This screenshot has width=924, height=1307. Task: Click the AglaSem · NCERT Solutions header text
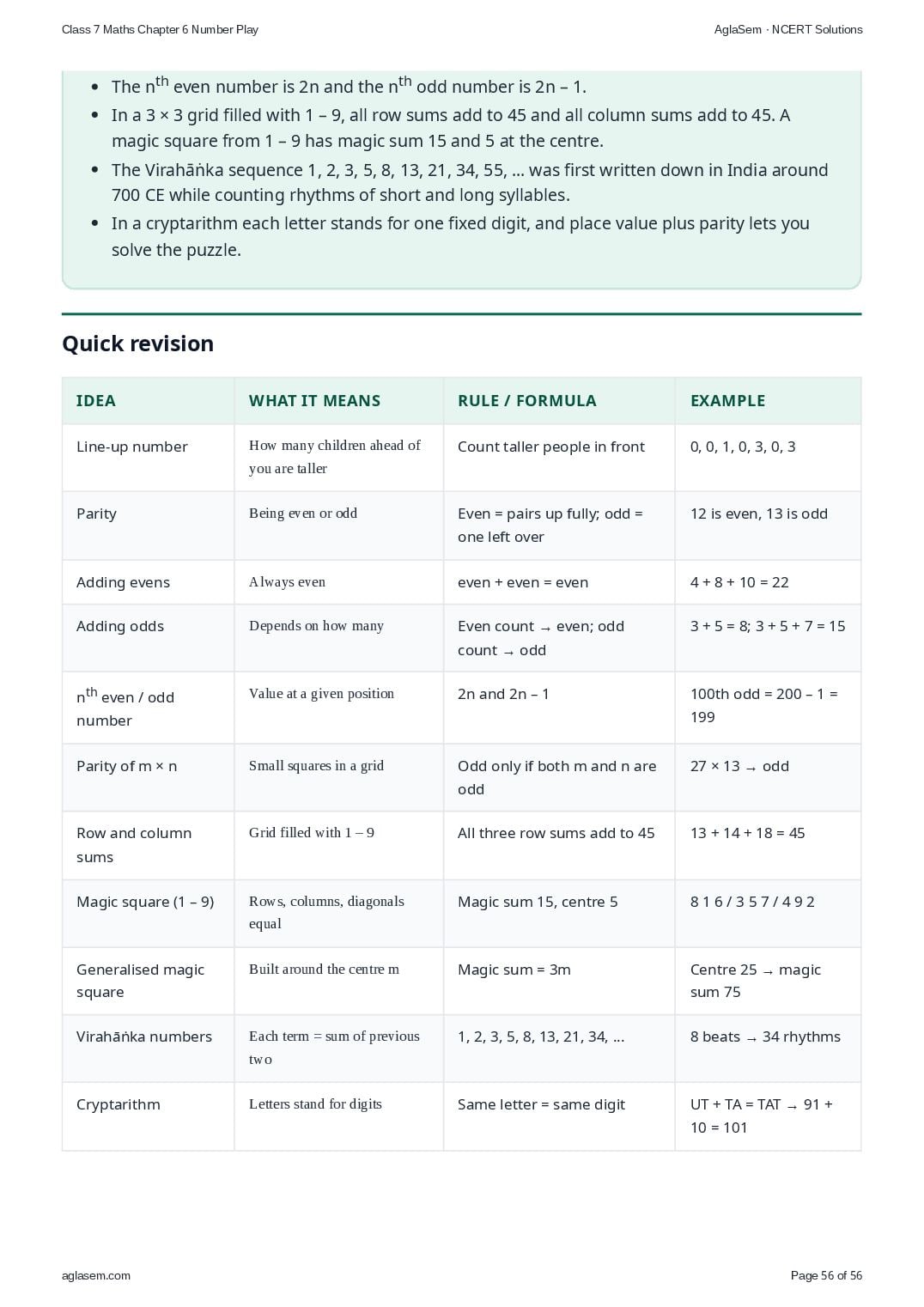pyautogui.click(x=788, y=29)
